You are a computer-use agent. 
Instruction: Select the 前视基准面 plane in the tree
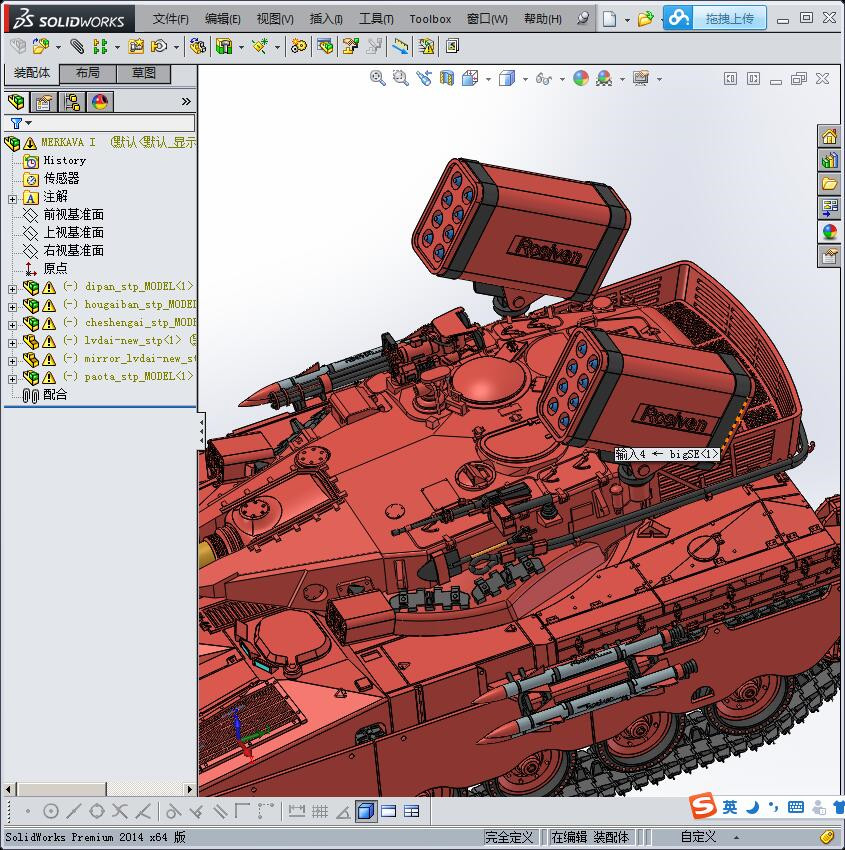click(x=73, y=214)
